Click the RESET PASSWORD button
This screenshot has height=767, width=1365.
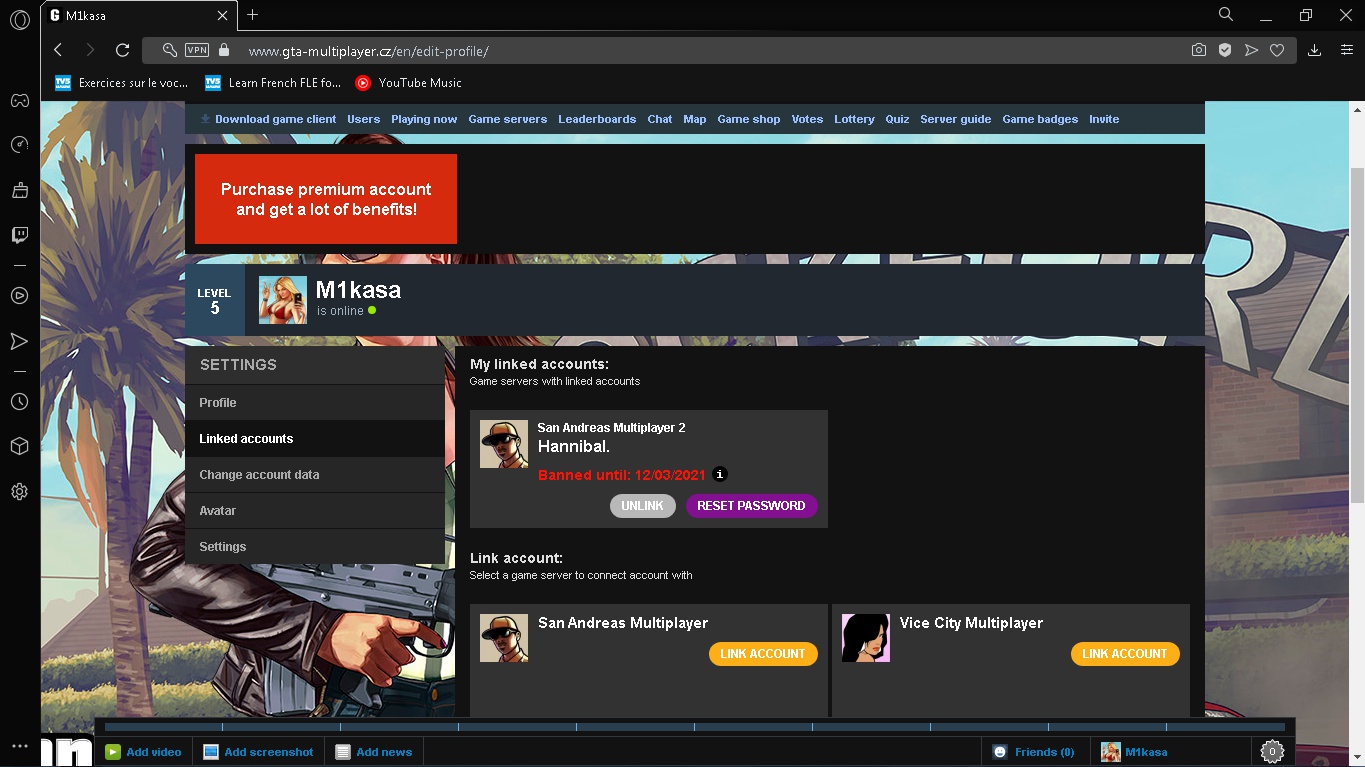(x=751, y=506)
